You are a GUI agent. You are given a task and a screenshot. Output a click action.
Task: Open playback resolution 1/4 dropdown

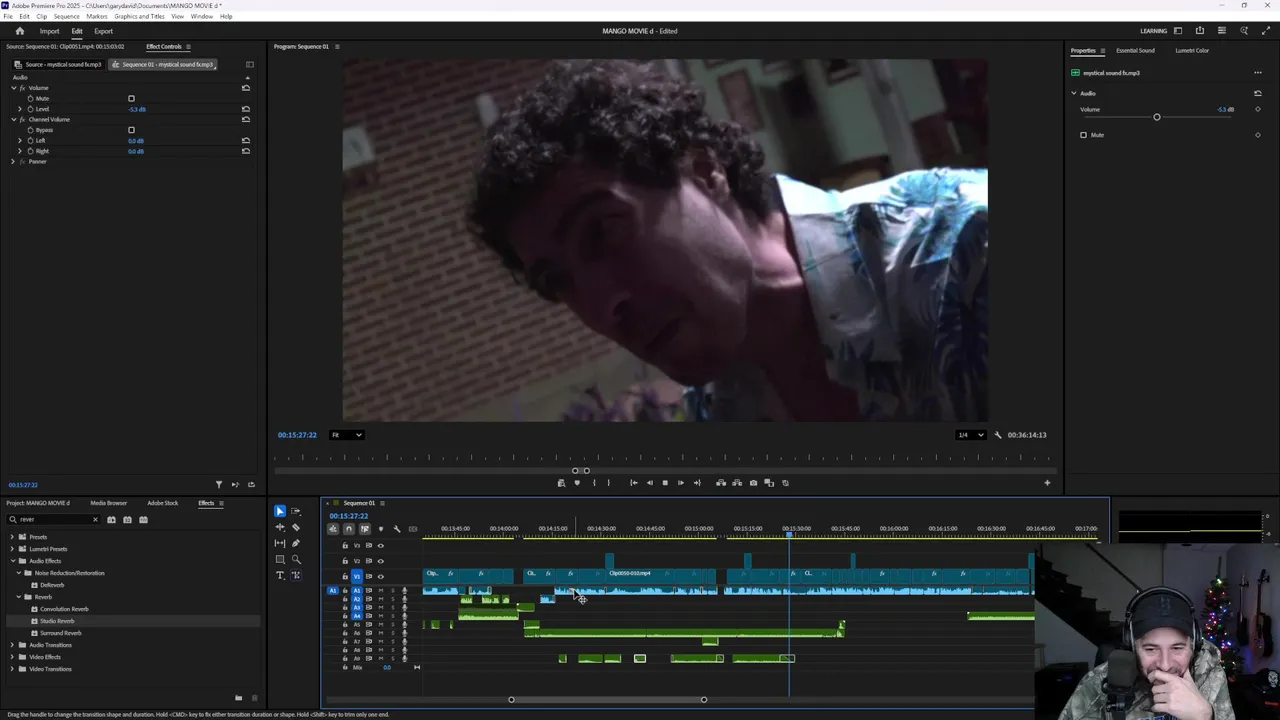[x=970, y=435]
